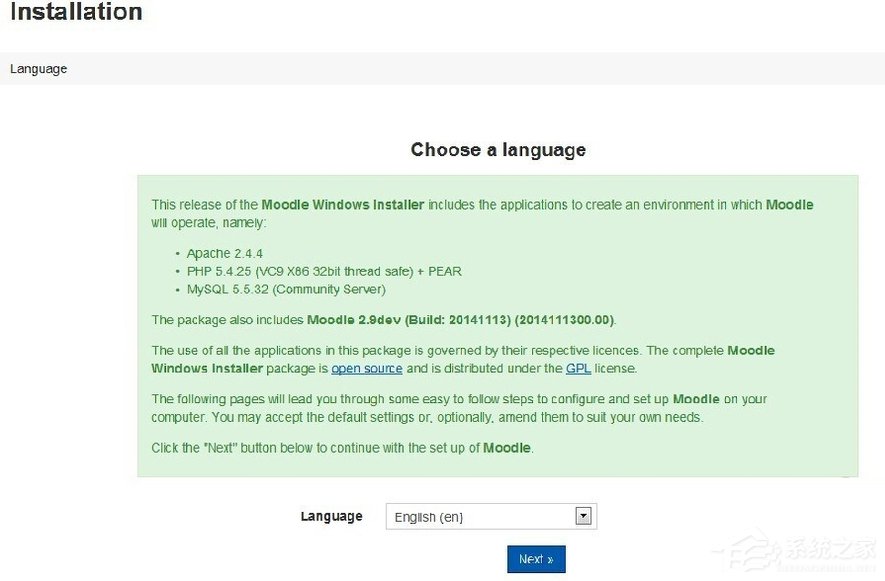
Task: Click the Installation page heading
Action: tap(75, 13)
